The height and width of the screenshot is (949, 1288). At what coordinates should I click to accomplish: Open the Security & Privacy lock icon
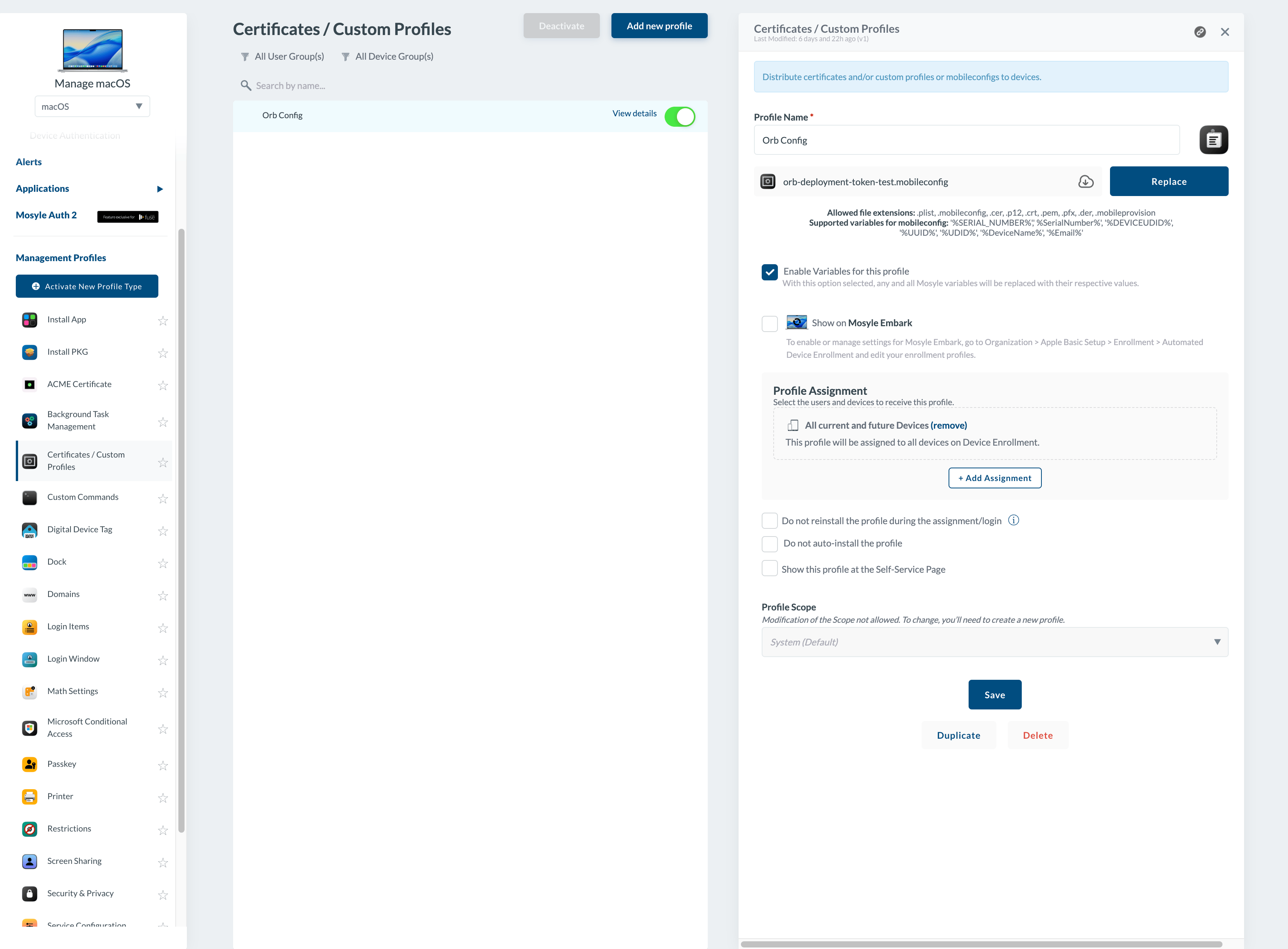[x=30, y=894]
